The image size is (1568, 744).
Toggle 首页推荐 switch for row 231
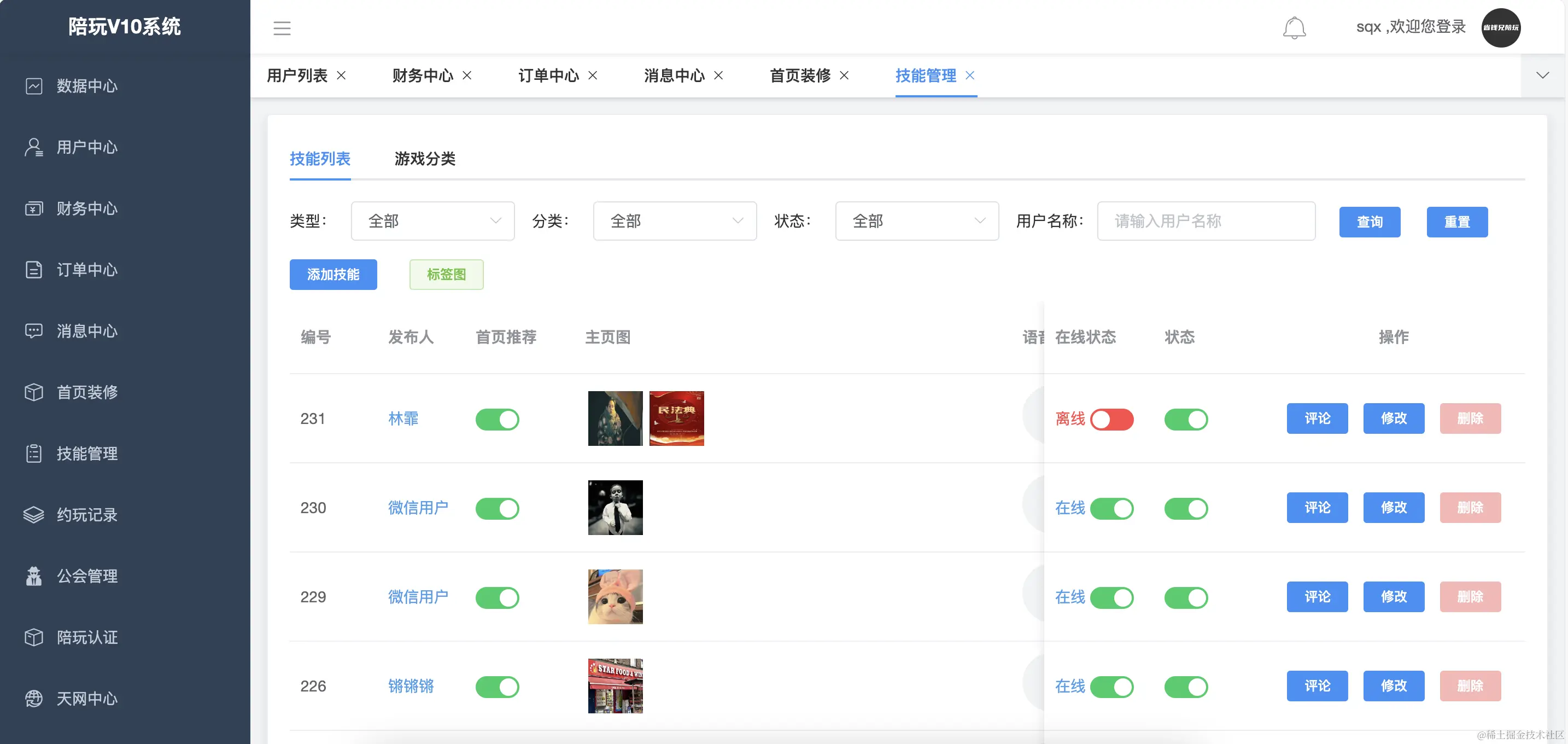pyautogui.click(x=498, y=420)
